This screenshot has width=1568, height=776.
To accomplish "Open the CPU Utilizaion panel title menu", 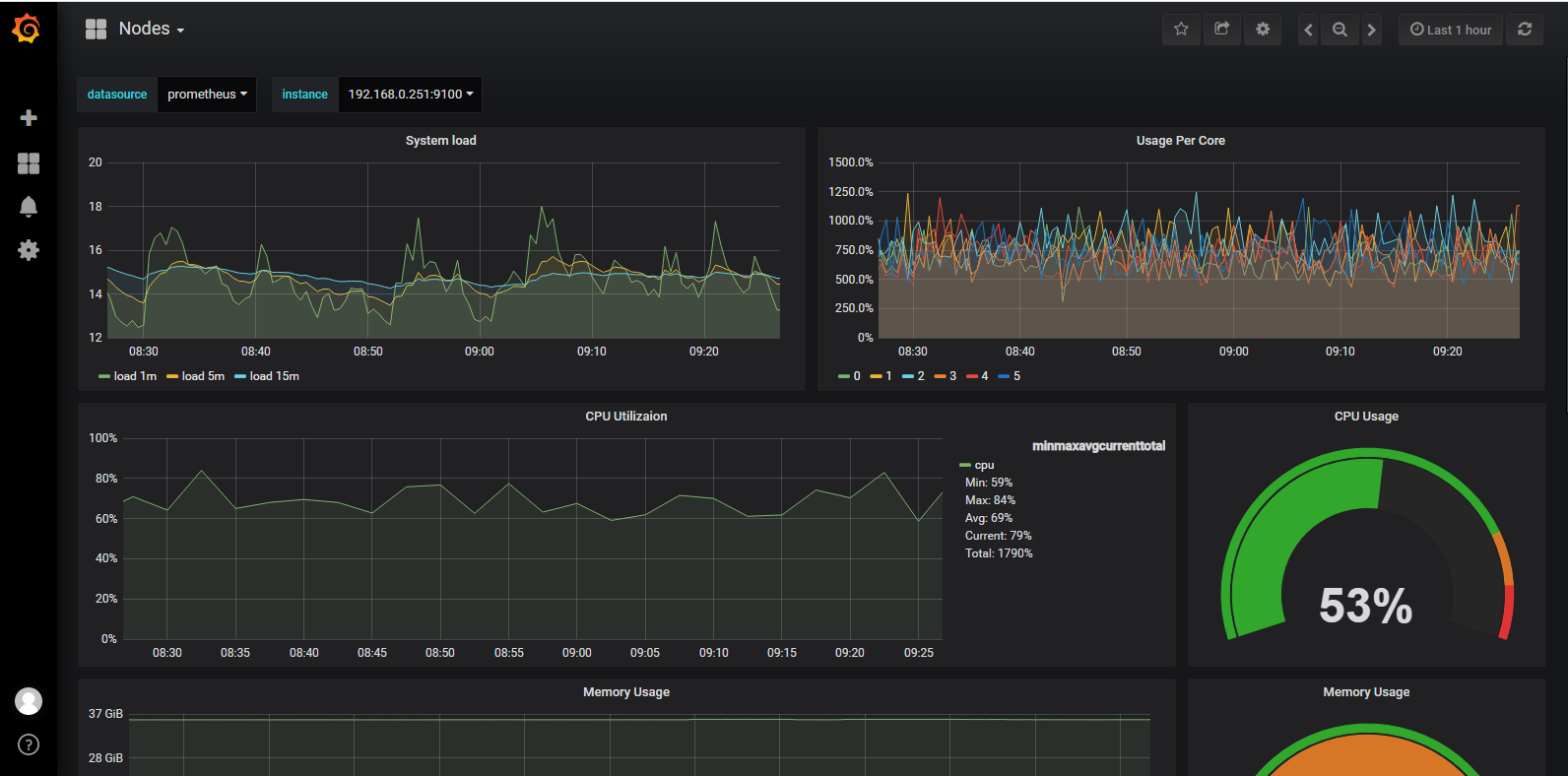I will [626, 417].
